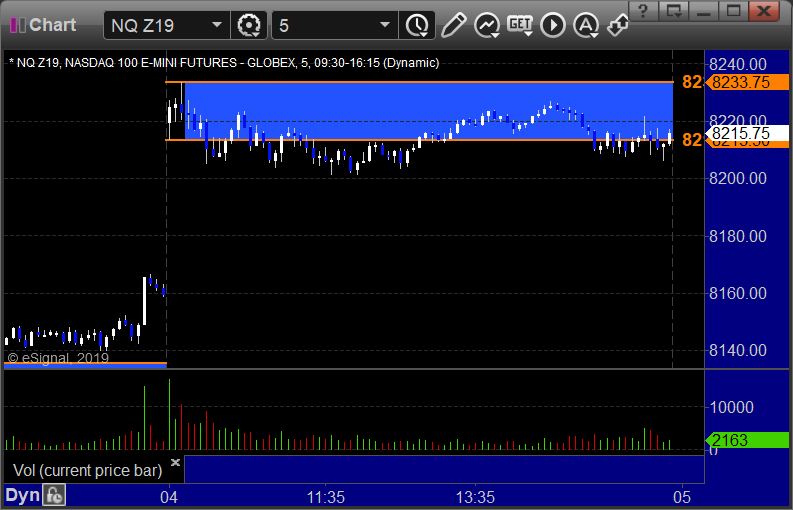Click the 05 date axis label
Viewport: 793px width, 510px height.
coord(682,497)
